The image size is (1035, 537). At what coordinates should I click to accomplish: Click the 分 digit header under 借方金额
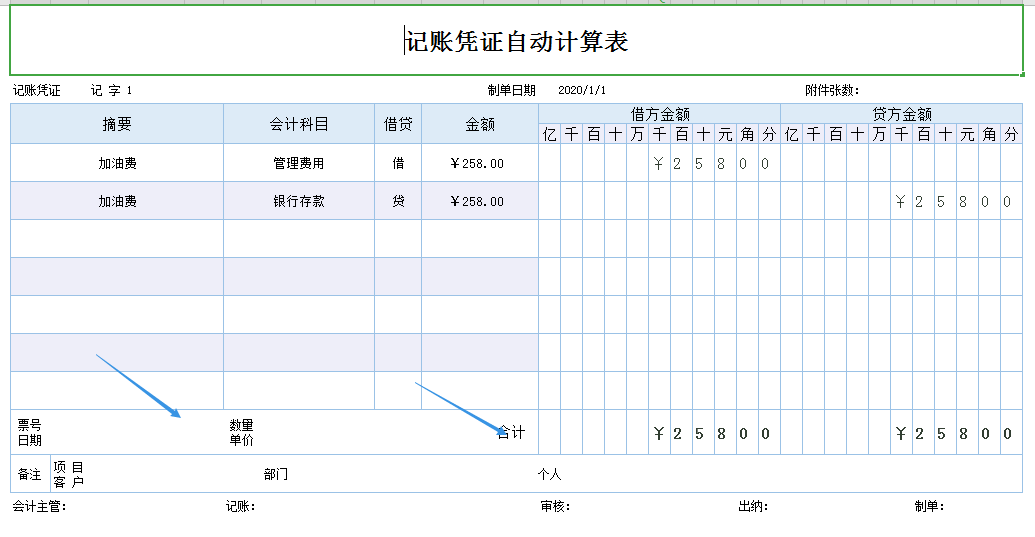(x=769, y=135)
